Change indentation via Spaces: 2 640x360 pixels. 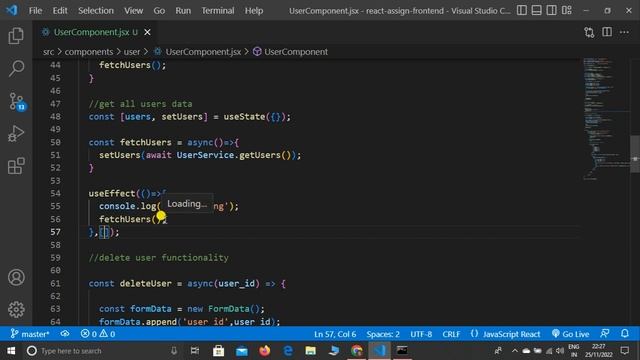[x=383, y=334]
